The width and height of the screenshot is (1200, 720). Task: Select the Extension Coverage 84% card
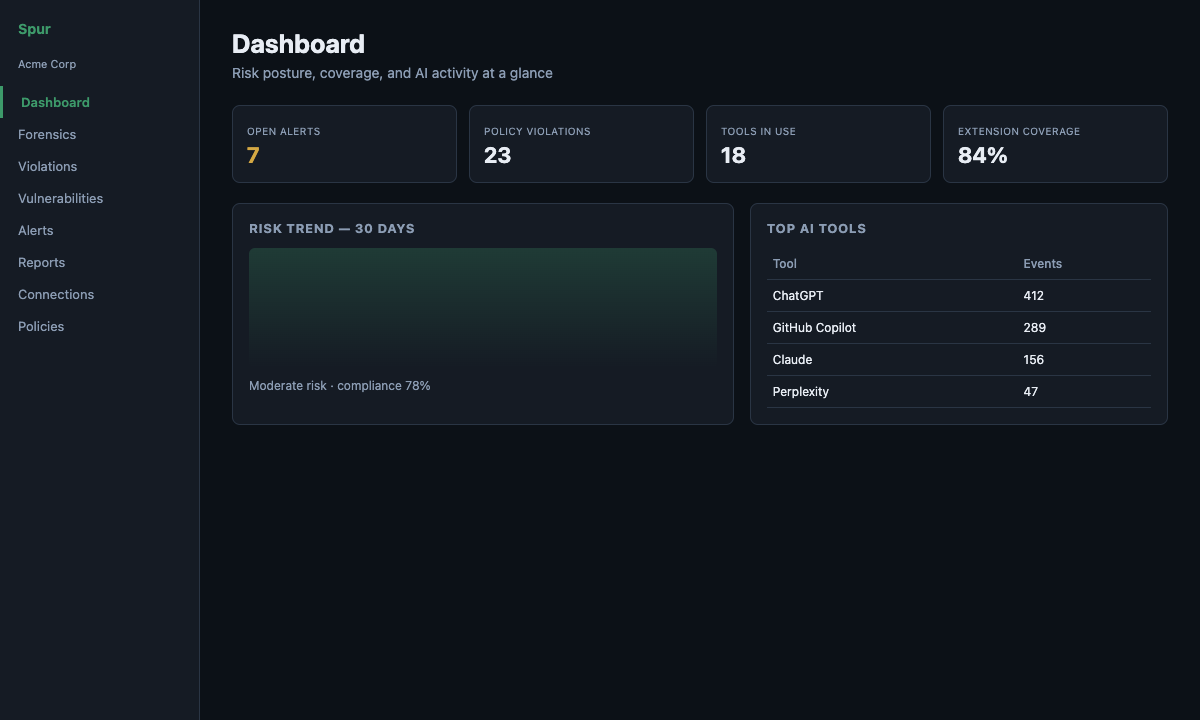(1055, 144)
